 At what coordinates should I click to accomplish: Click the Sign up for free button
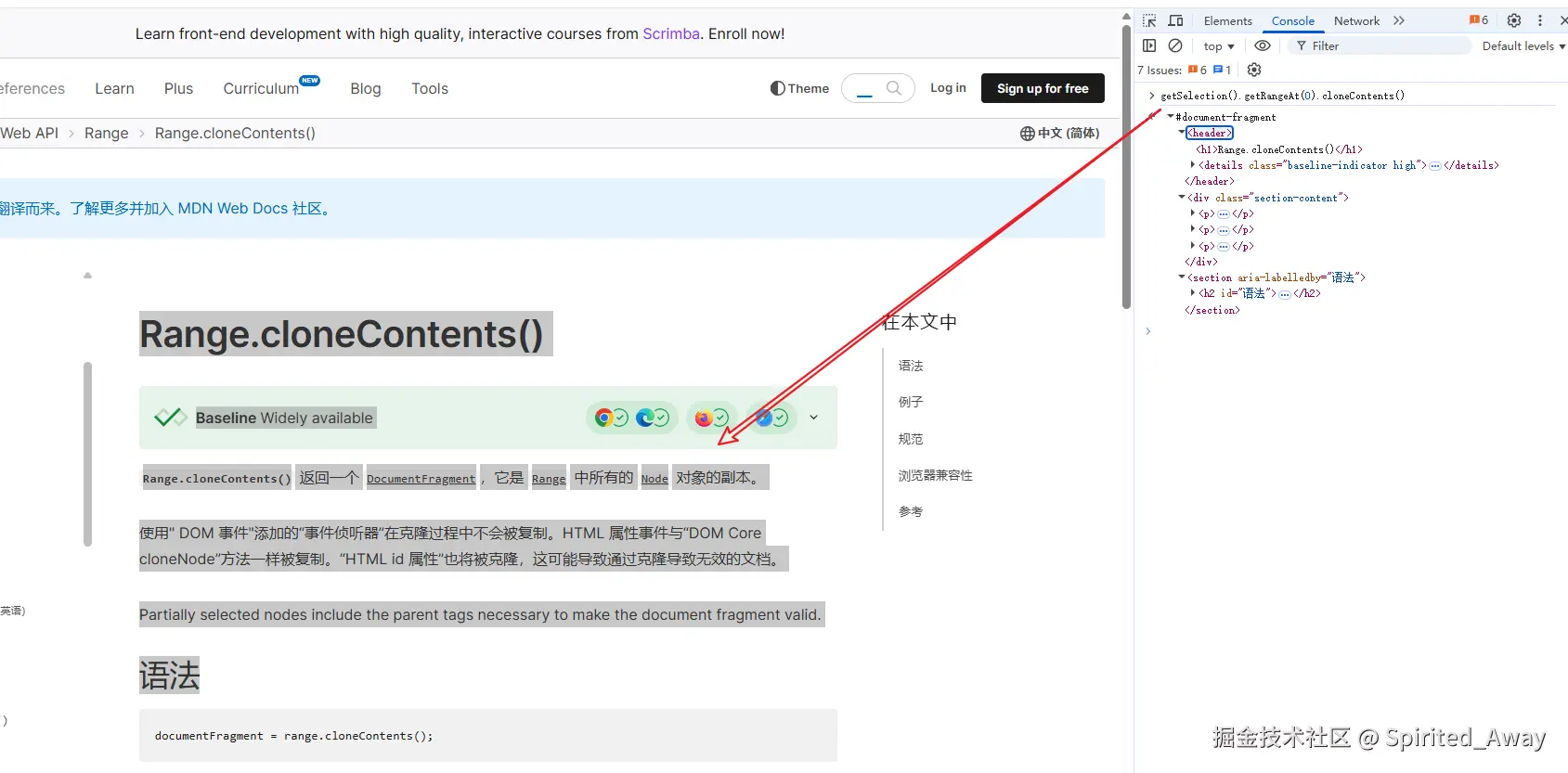click(1043, 88)
